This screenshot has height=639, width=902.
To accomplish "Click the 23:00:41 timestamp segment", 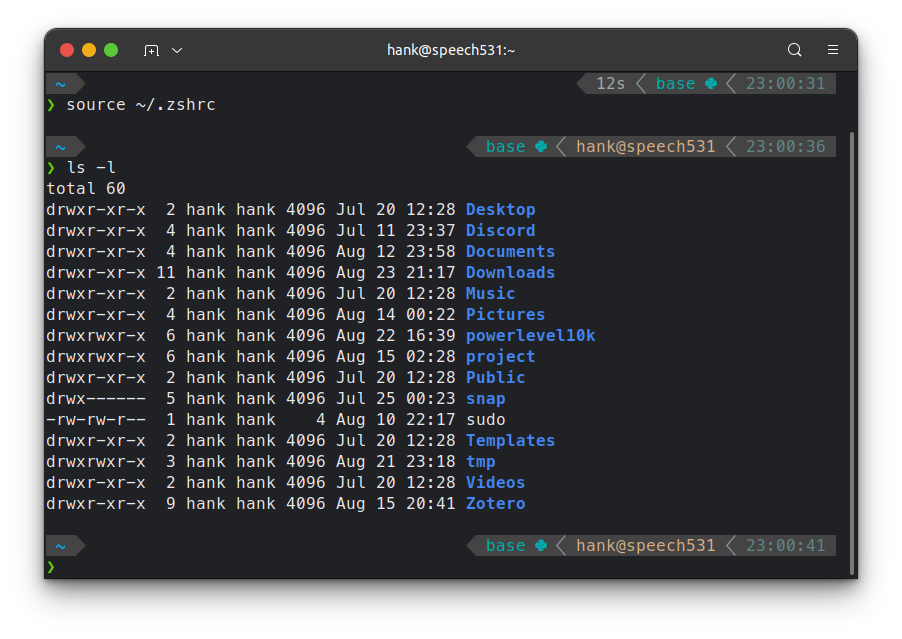I will (785, 546).
